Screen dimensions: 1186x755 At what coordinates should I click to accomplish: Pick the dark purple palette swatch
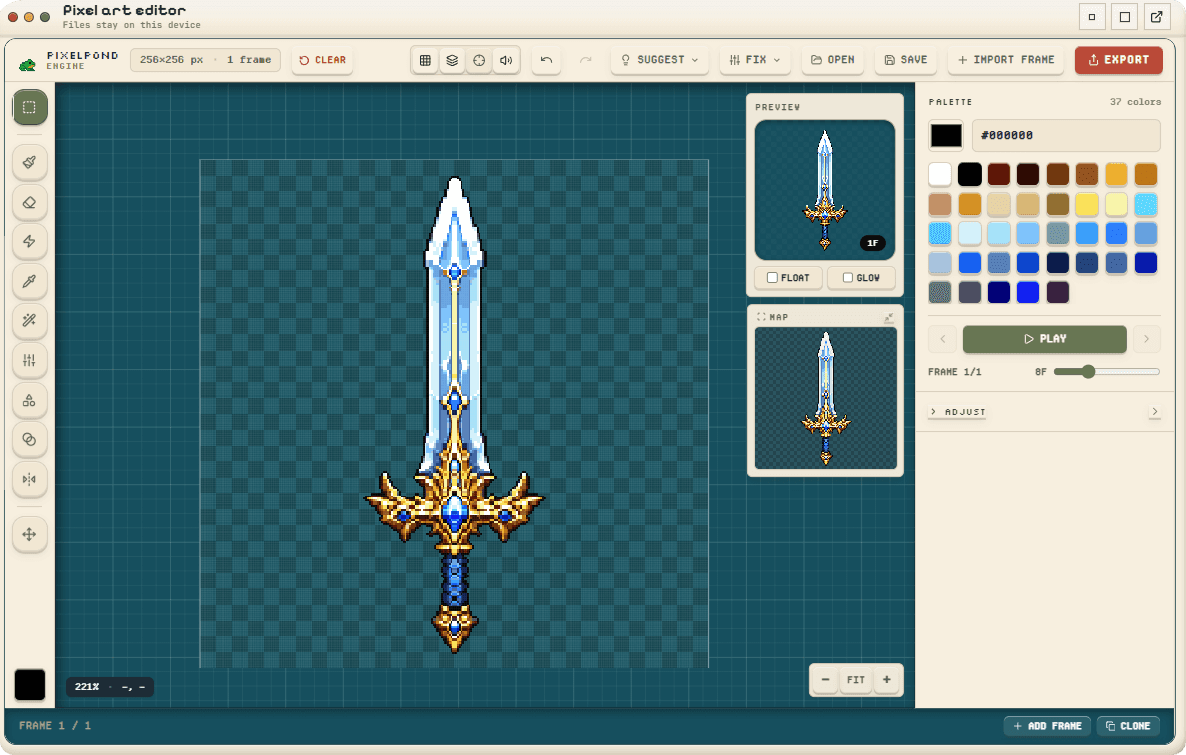pos(1057,292)
